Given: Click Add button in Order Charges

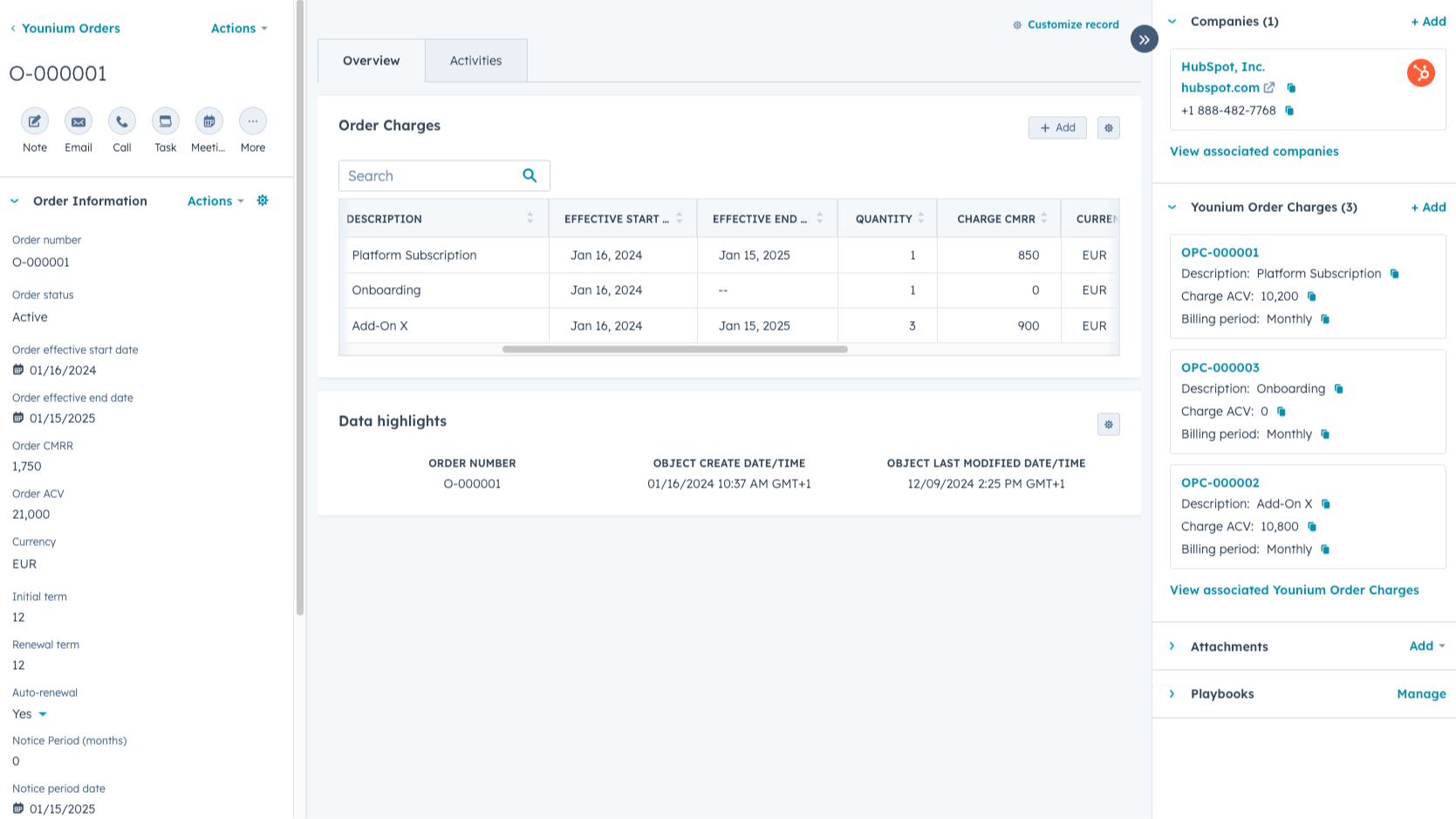Looking at the screenshot, I should click(1057, 128).
